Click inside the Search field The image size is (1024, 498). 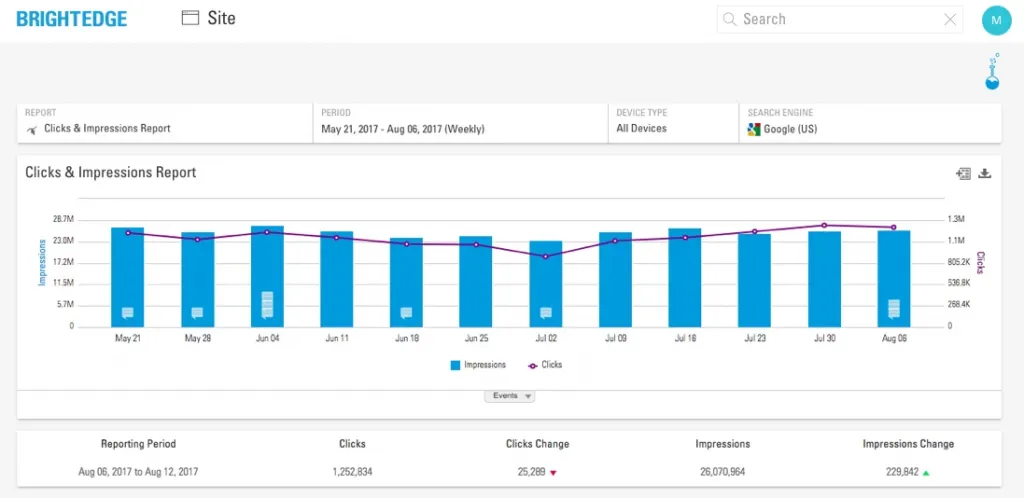coord(840,19)
